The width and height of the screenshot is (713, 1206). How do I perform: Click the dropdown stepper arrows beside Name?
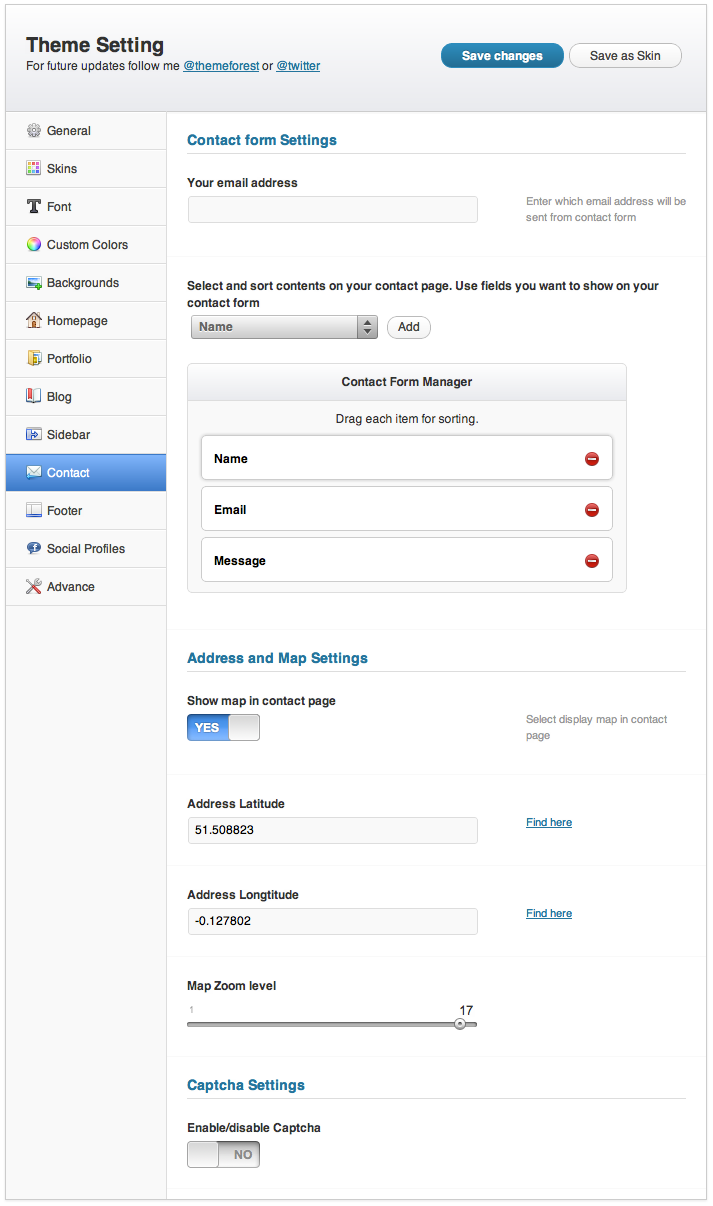[x=368, y=327]
